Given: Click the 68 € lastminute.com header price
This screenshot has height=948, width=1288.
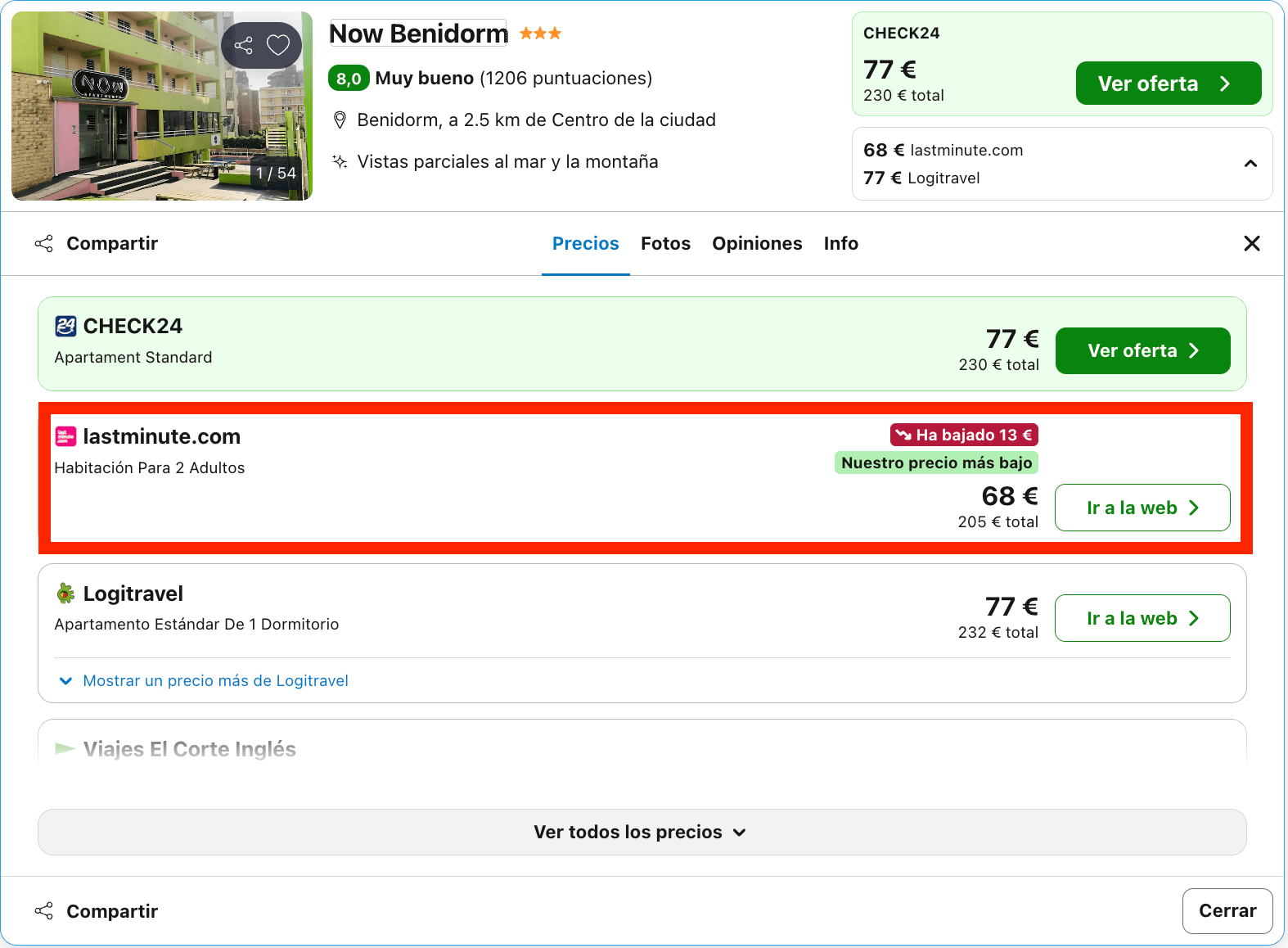Looking at the screenshot, I should tap(943, 150).
